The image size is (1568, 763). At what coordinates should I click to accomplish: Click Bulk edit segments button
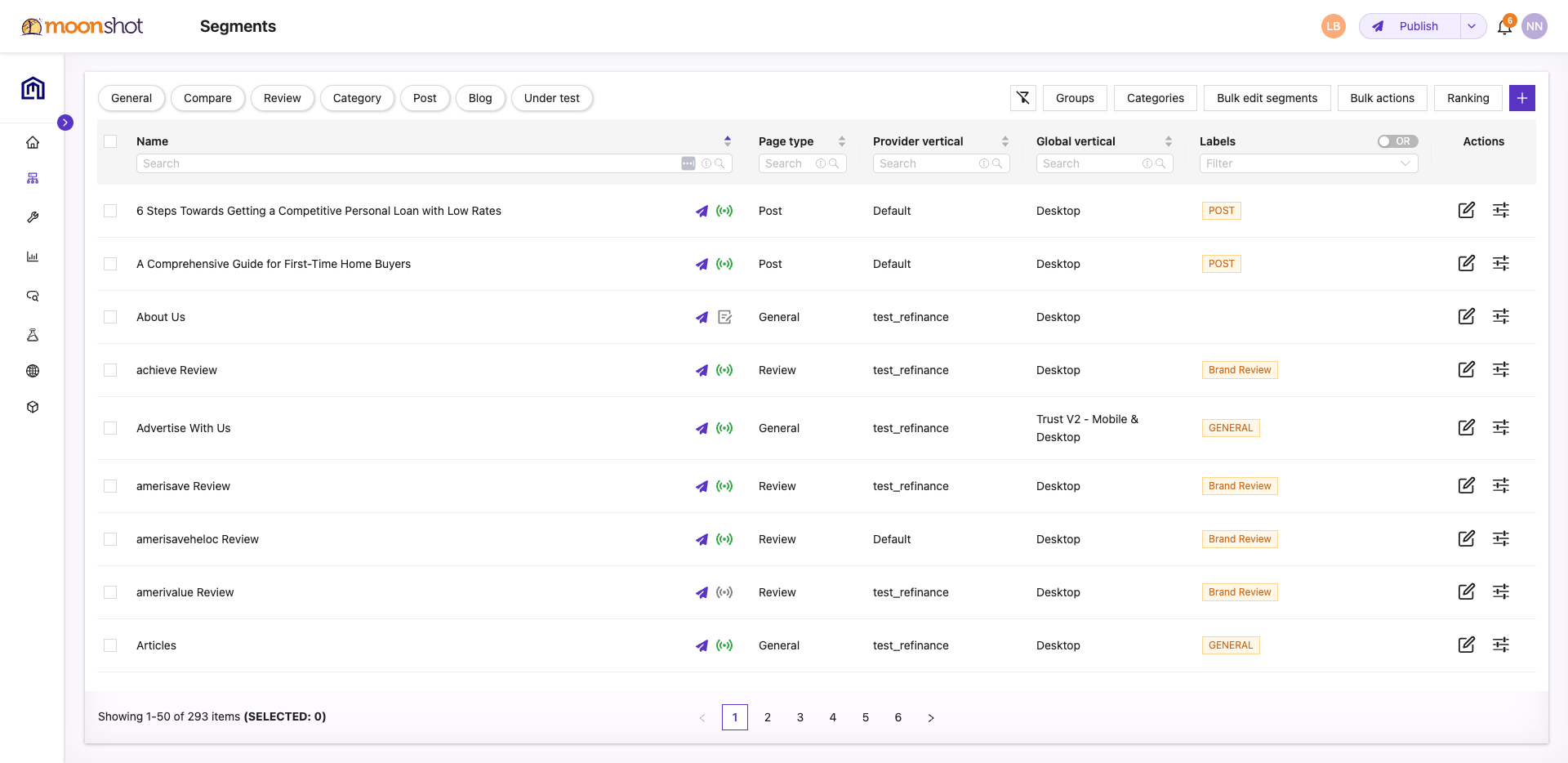[x=1267, y=98]
